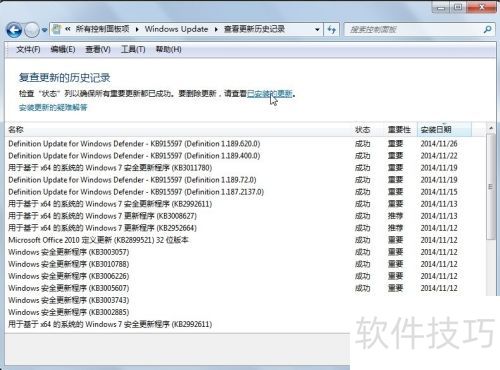Sort by 名称 column header

click(x=178, y=130)
